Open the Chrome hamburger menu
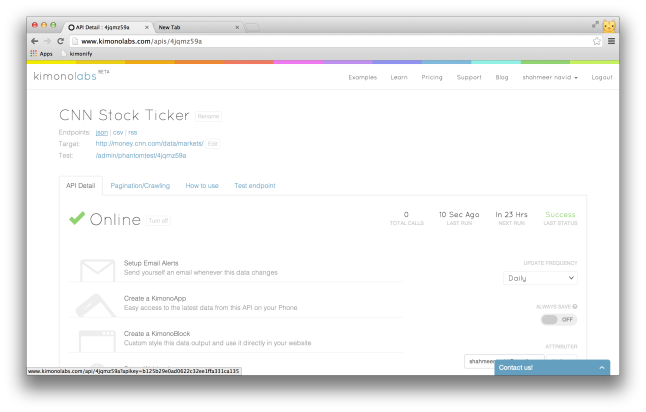The height and width of the screenshot is (412, 646). (611, 41)
